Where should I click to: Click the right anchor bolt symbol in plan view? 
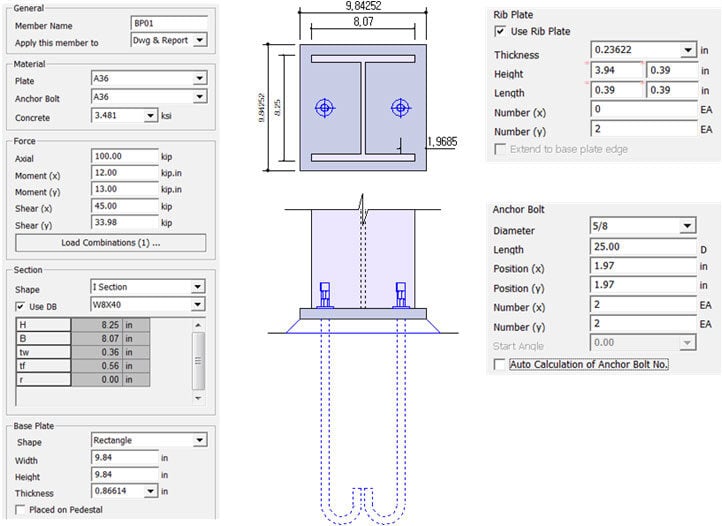tap(400, 108)
